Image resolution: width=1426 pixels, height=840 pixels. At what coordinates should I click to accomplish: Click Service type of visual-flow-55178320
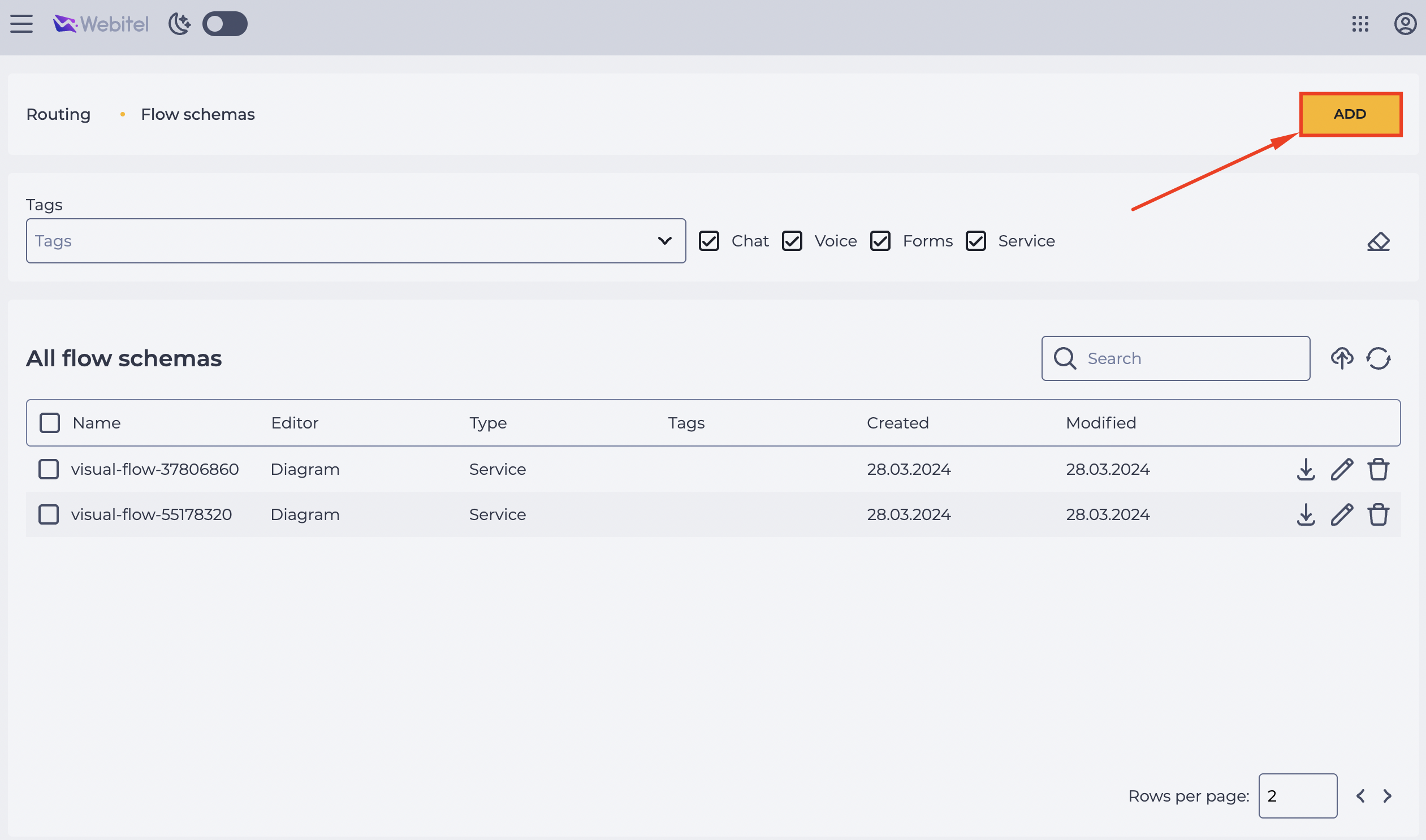pos(498,514)
